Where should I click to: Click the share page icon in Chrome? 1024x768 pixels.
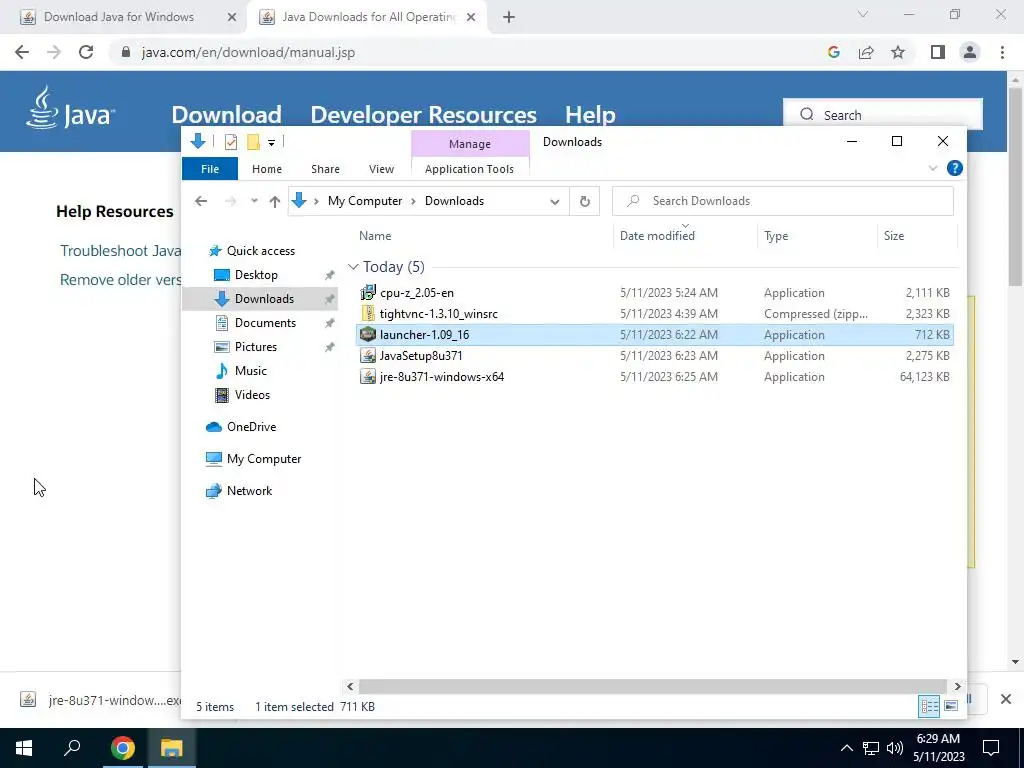(x=866, y=52)
